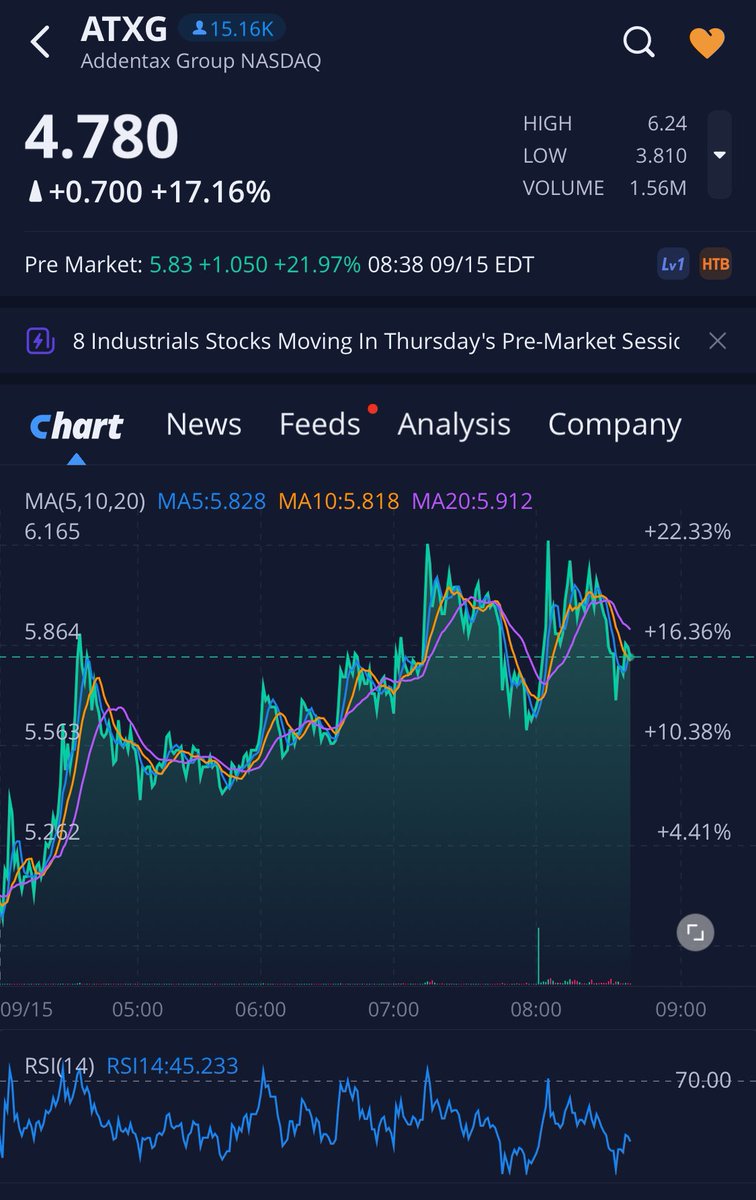
Task: Select the MA10:5.818 value
Action: pyautogui.click(x=339, y=501)
